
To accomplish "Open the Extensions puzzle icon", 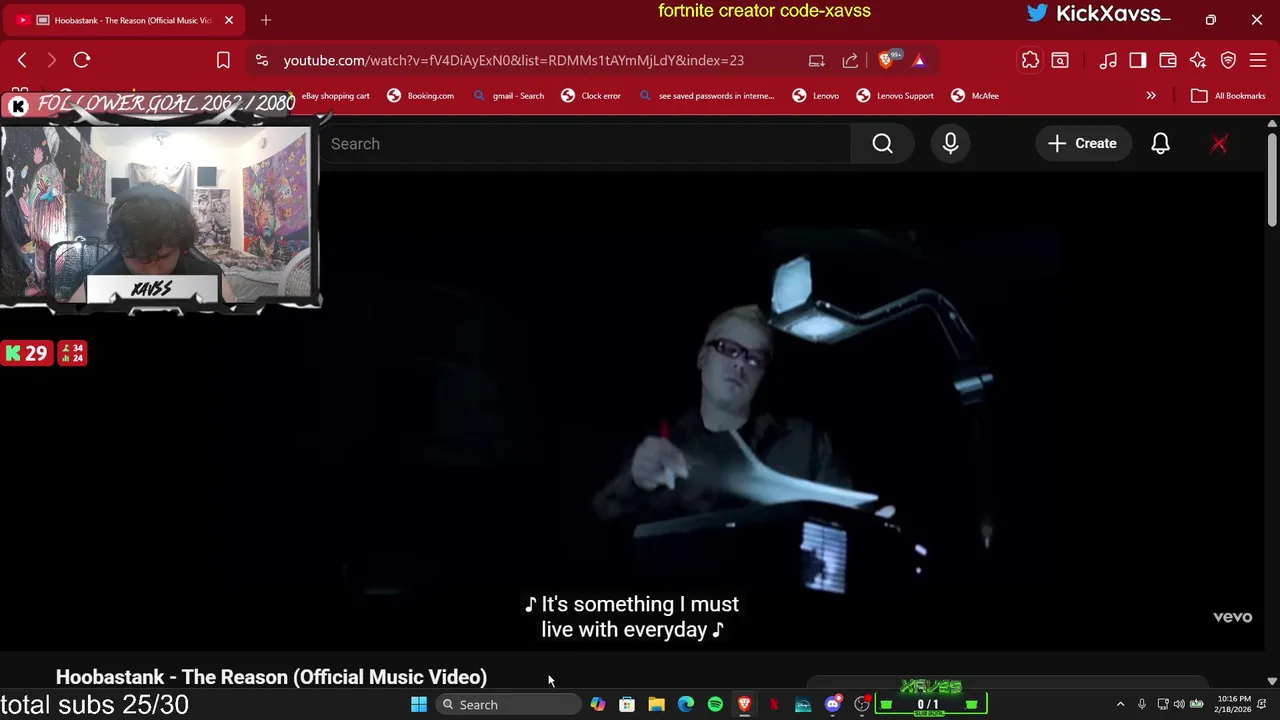I will 1030,60.
